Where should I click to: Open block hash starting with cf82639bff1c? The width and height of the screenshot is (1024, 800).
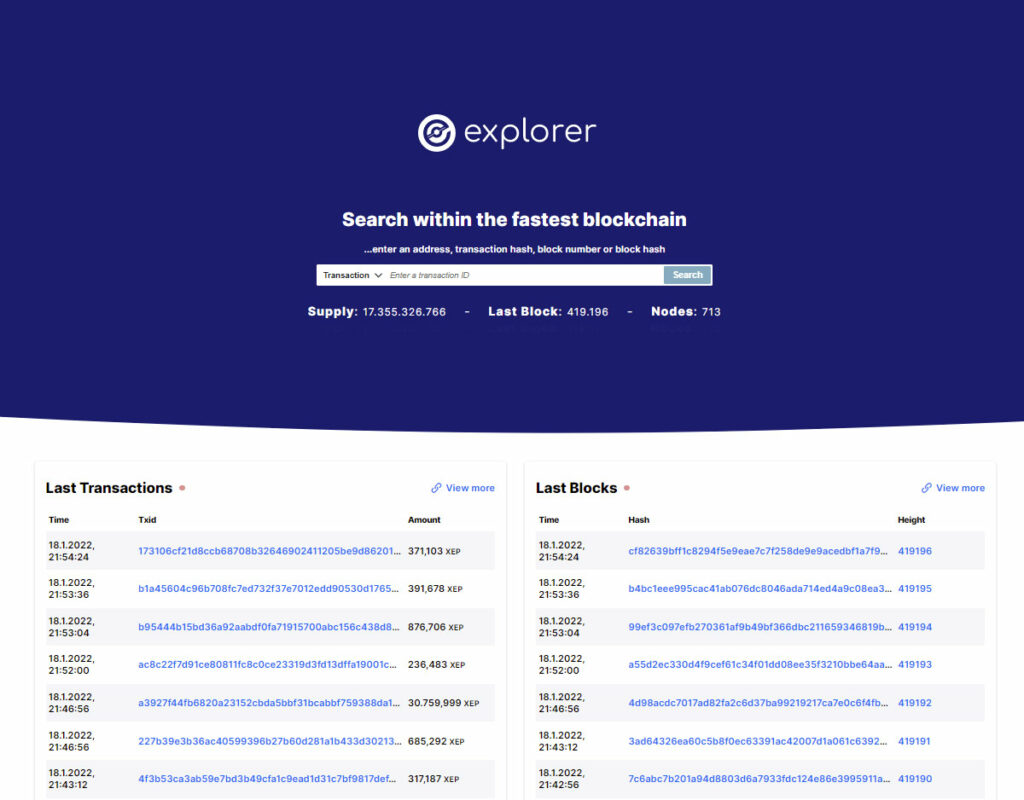tap(759, 551)
